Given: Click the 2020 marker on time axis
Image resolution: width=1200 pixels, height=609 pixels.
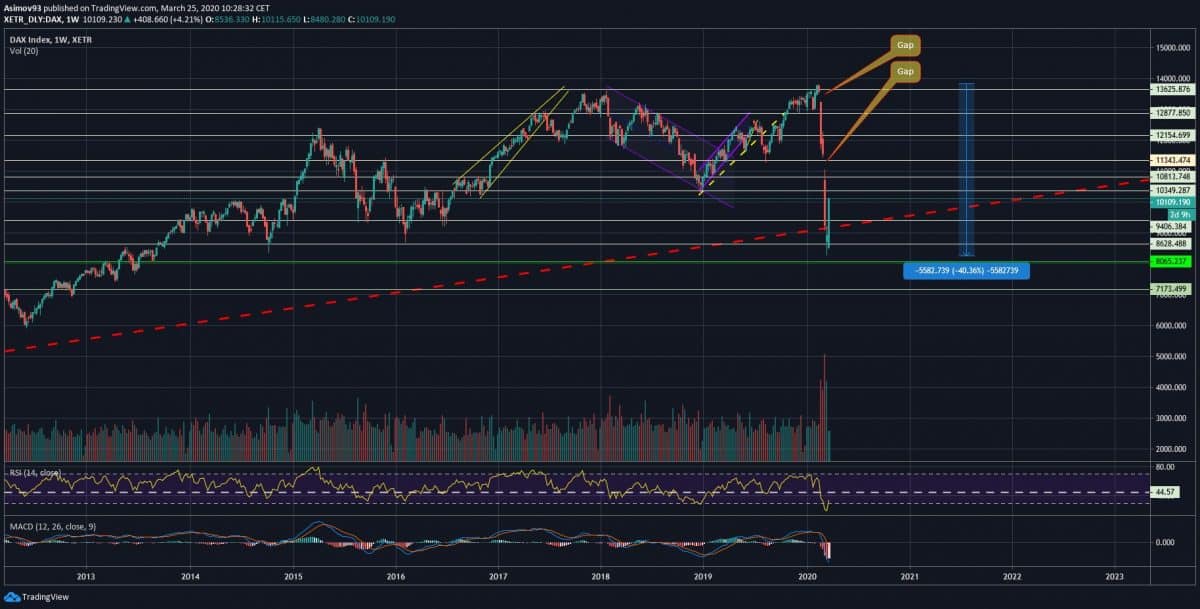Looking at the screenshot, I should (x=808, y=577).
